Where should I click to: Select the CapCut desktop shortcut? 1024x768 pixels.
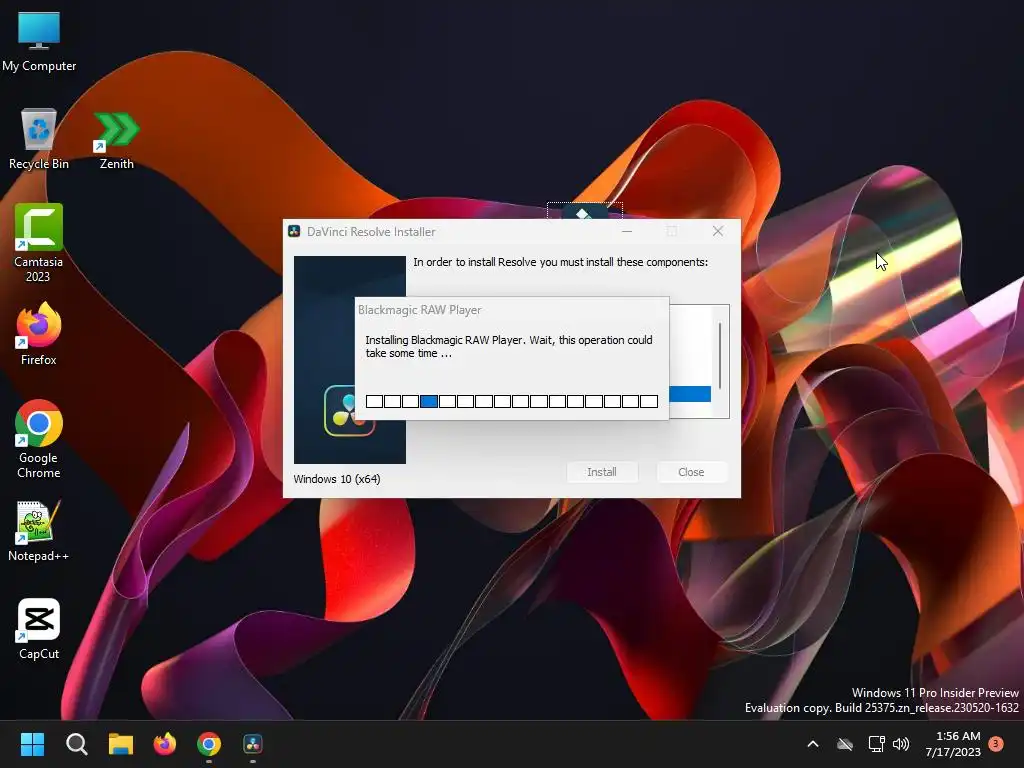point(39,628)
